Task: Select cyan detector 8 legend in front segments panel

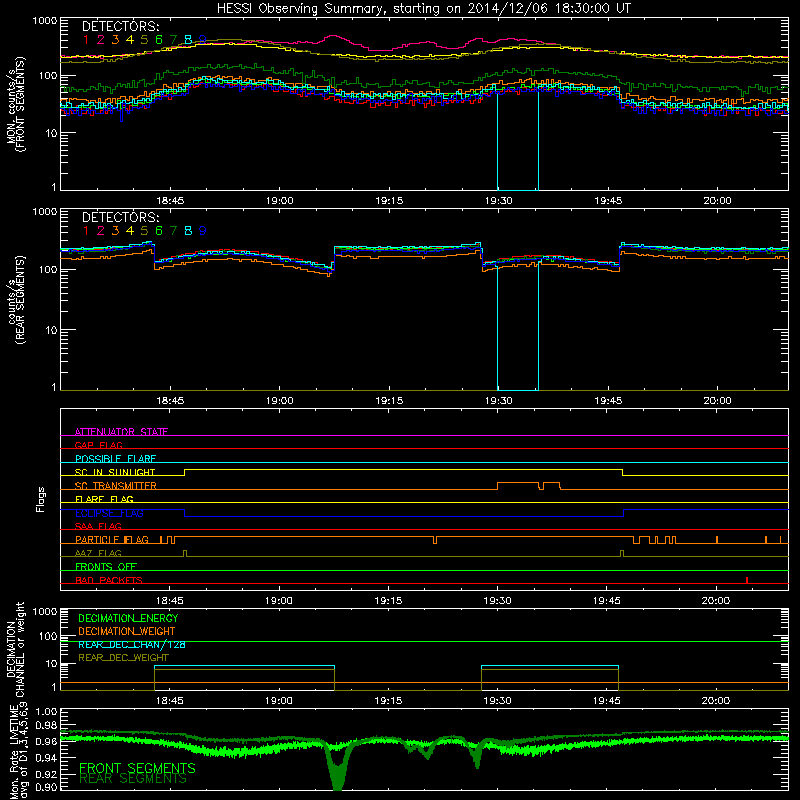Action: point(188,40)
